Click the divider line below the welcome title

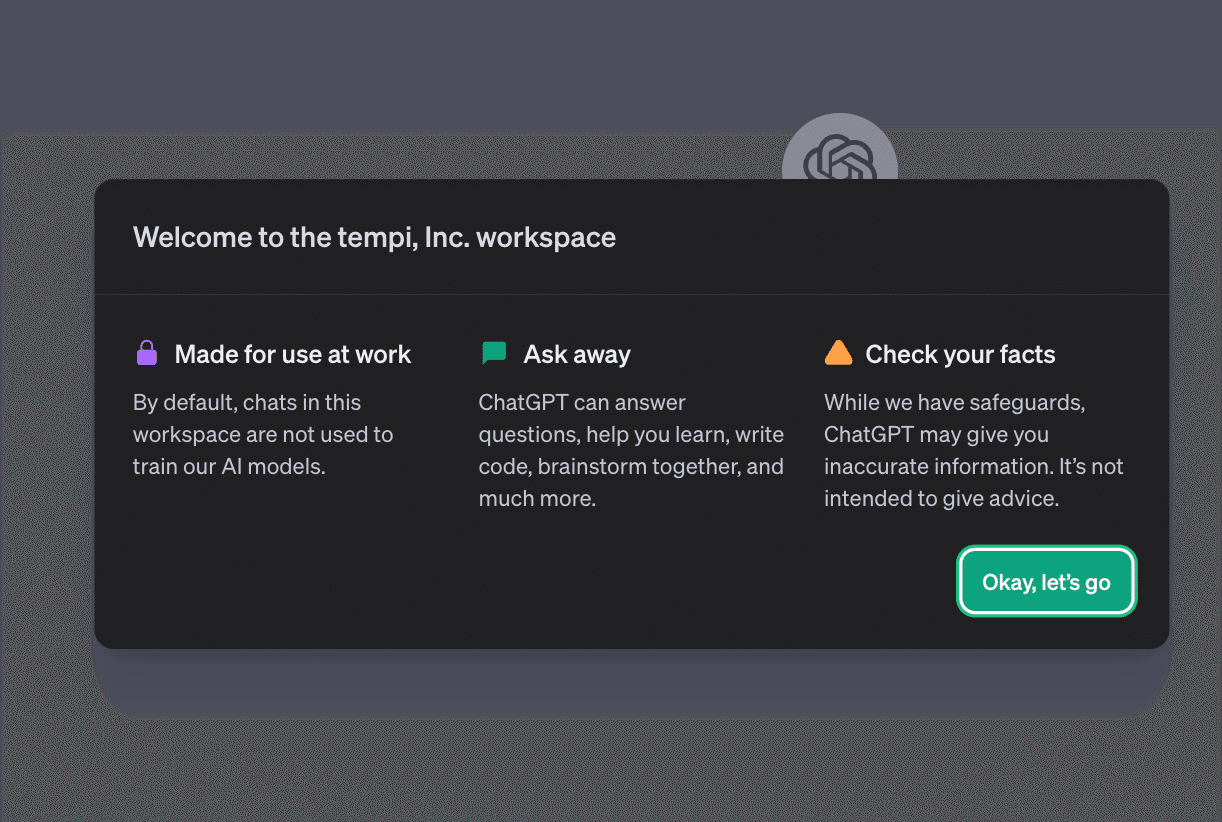point(632,295)
